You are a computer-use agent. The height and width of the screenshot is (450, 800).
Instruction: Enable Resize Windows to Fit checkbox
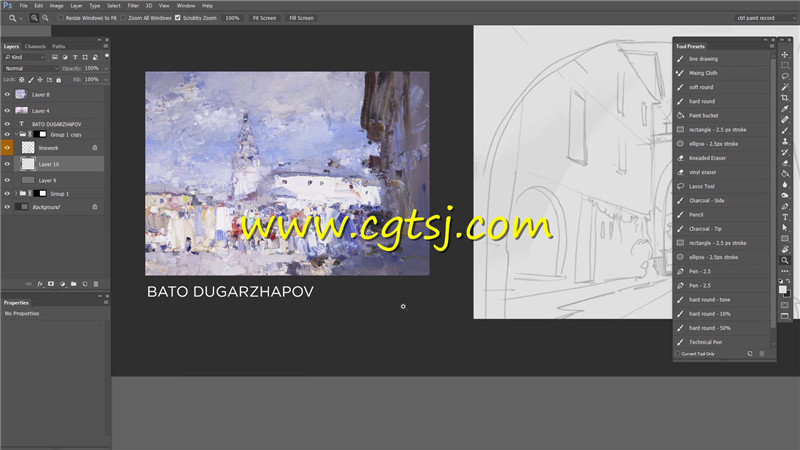point(60,18)
